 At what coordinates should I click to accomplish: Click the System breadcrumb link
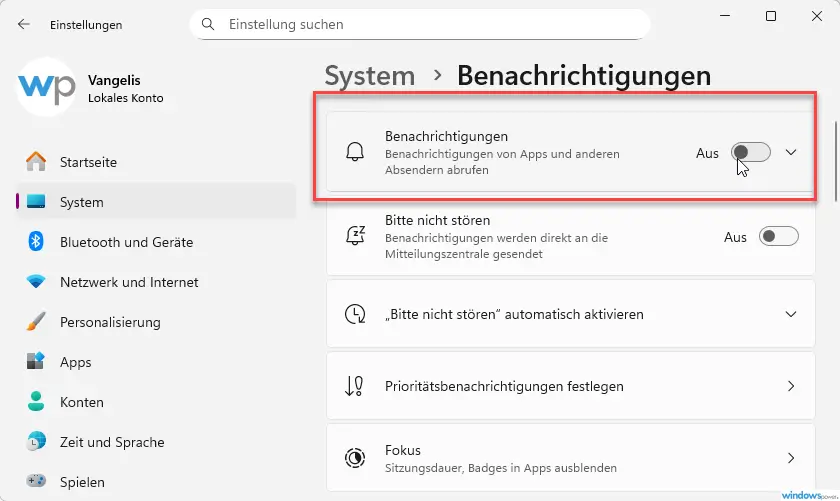[x=369, y=75]
